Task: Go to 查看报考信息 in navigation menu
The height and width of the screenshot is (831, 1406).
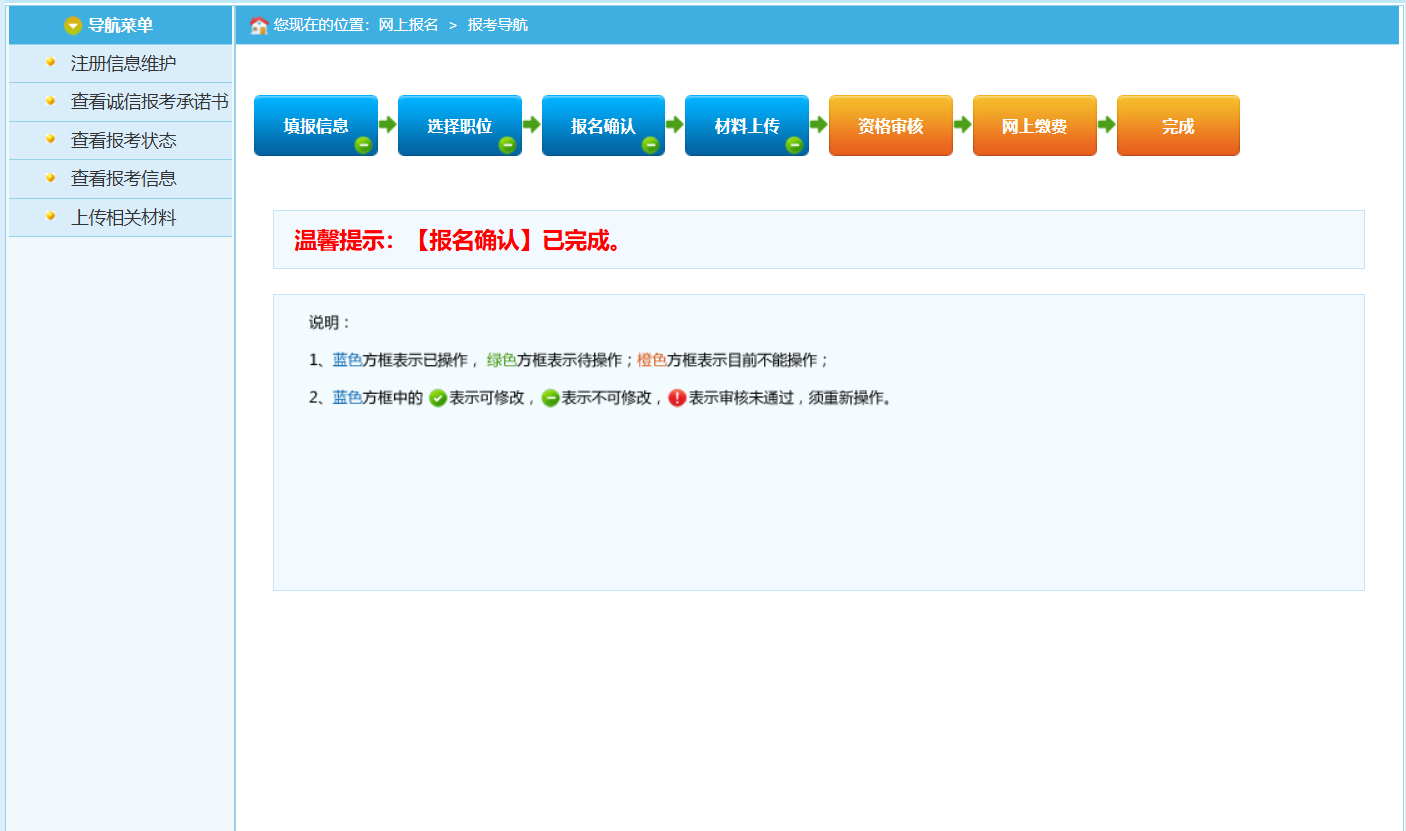Action: pyautogui.click(x=123, y=179)
